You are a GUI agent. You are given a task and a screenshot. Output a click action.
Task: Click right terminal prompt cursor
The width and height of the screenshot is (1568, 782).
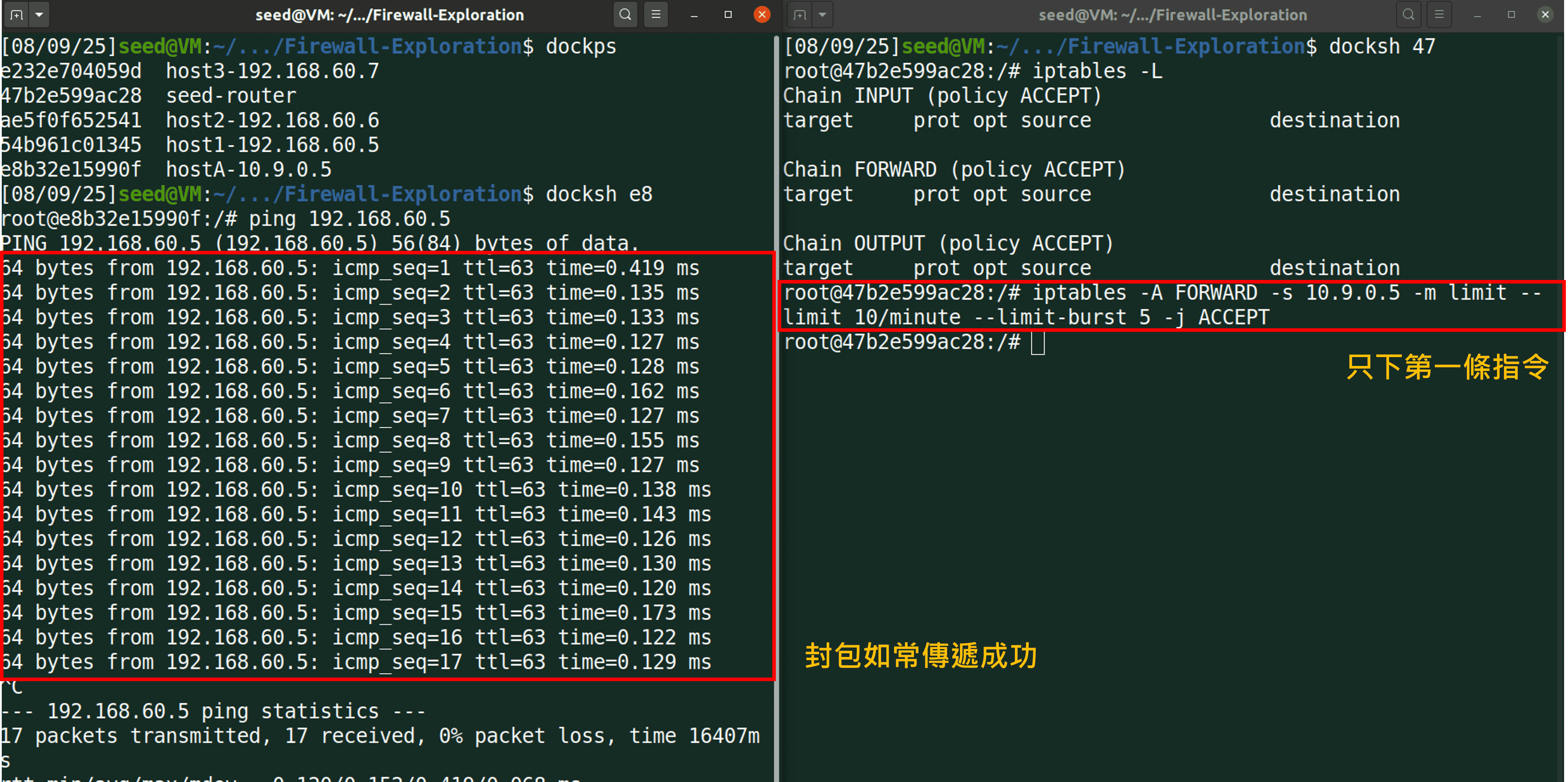[x=1037, y=343]
